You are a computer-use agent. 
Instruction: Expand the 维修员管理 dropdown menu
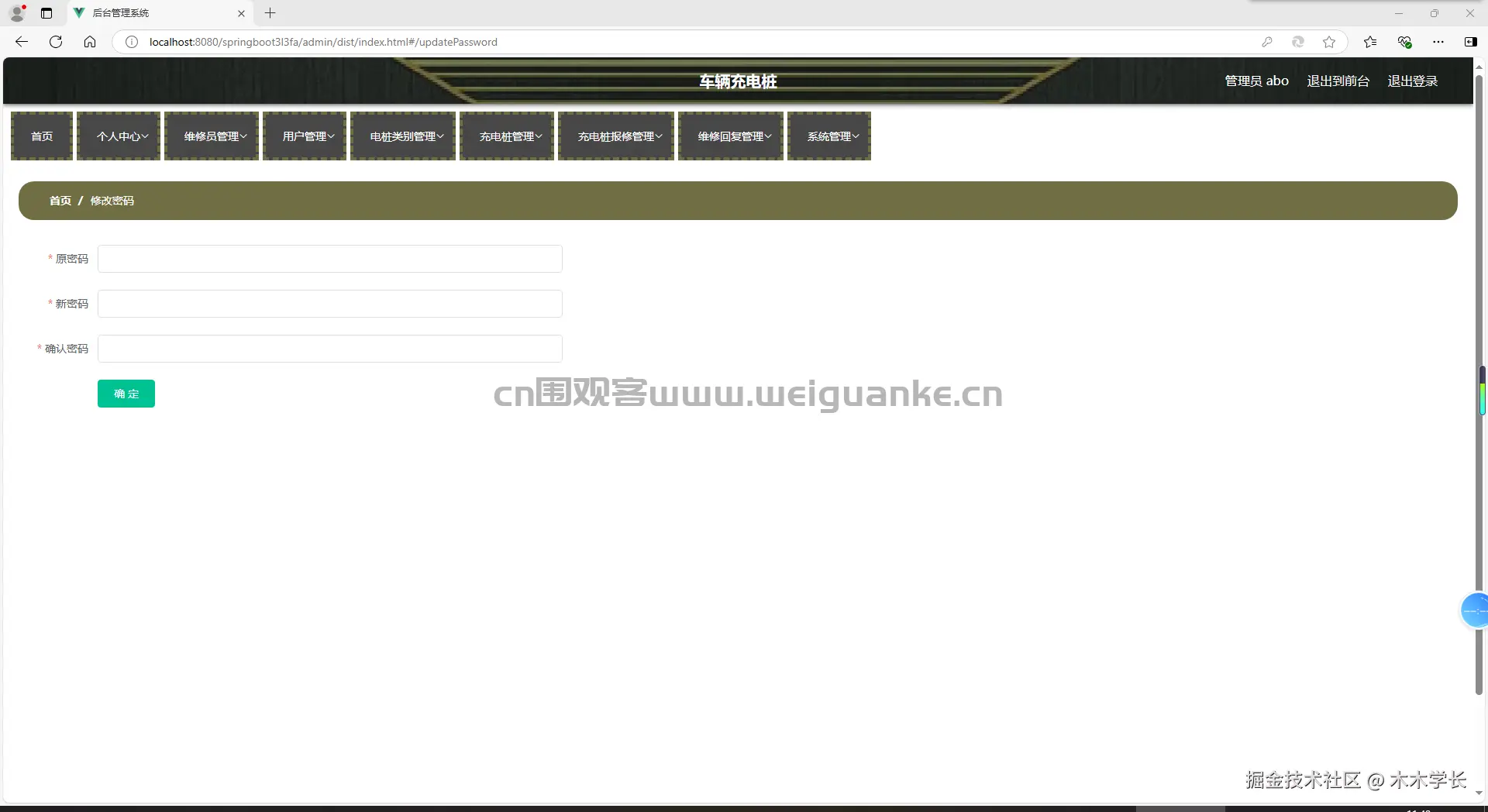[212, 136]
